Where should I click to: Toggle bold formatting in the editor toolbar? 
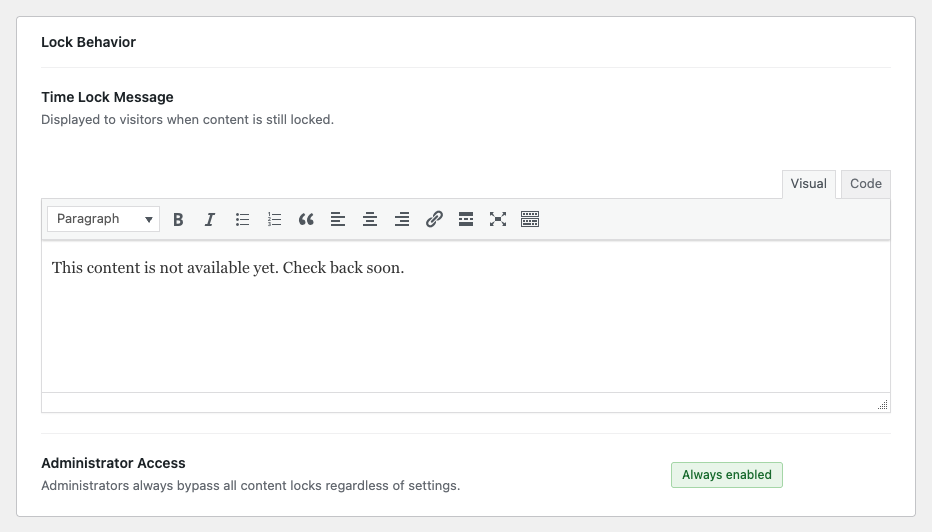178,219
